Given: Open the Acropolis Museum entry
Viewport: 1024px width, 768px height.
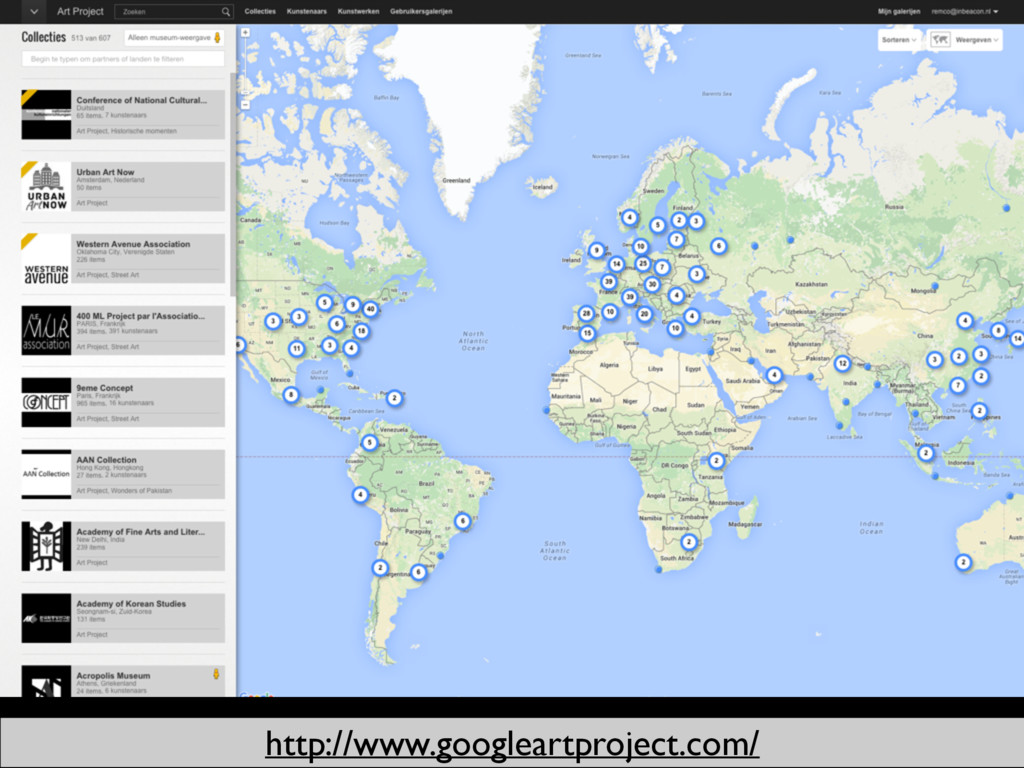Looking at the screenshot, I should [123, 681].
